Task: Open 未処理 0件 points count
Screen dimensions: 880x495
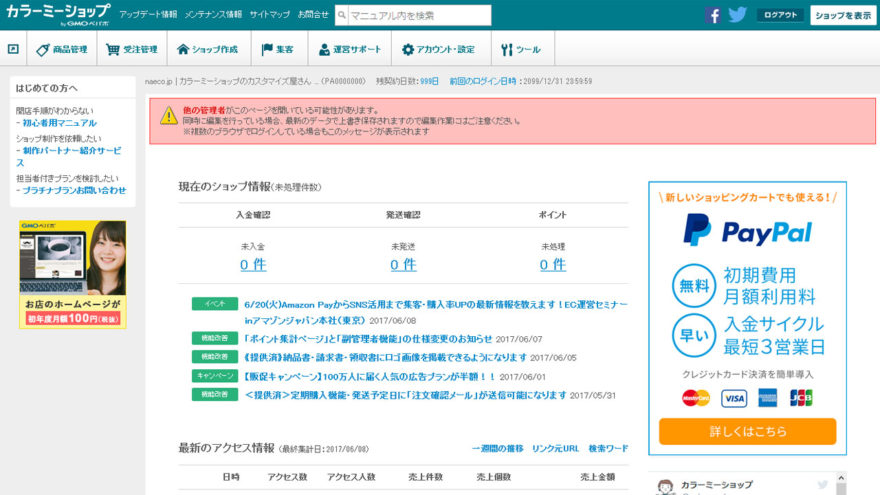Action: point(553,264)
